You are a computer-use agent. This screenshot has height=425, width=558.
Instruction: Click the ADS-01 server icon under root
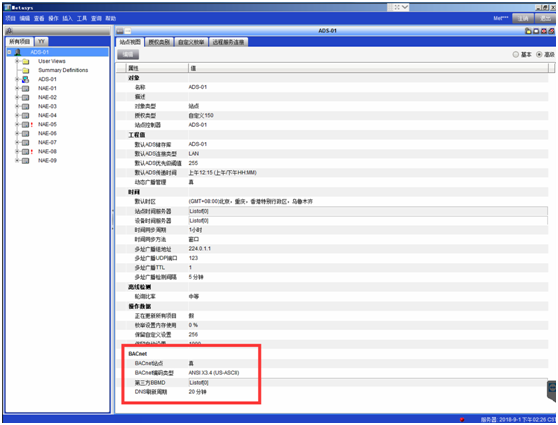pos(25,79)
